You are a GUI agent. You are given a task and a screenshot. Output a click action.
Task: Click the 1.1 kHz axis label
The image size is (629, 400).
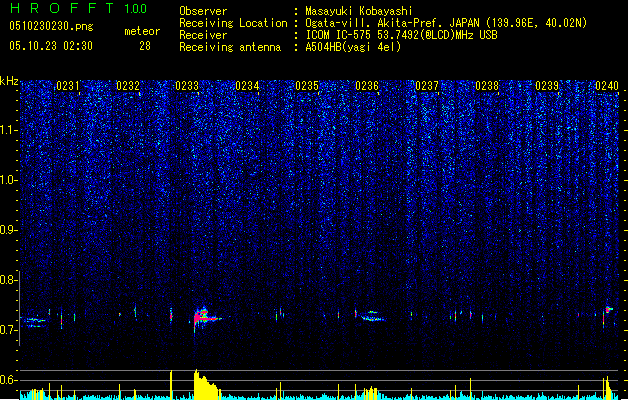click(x=9, y=130)
